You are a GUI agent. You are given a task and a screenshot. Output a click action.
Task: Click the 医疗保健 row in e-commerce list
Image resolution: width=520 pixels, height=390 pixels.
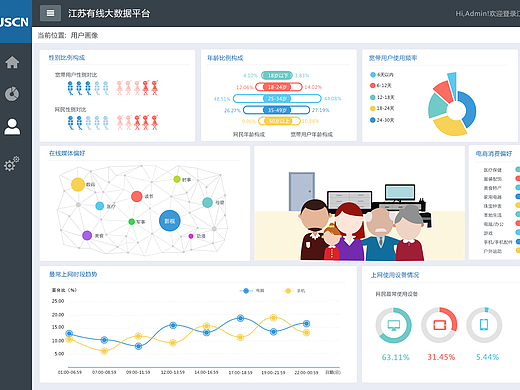[x=501, y=170]
